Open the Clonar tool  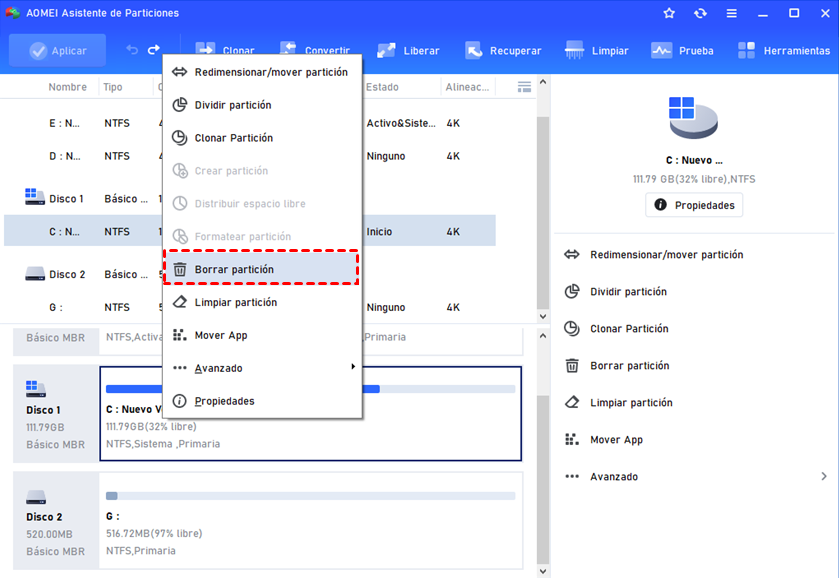click(225, 51)
